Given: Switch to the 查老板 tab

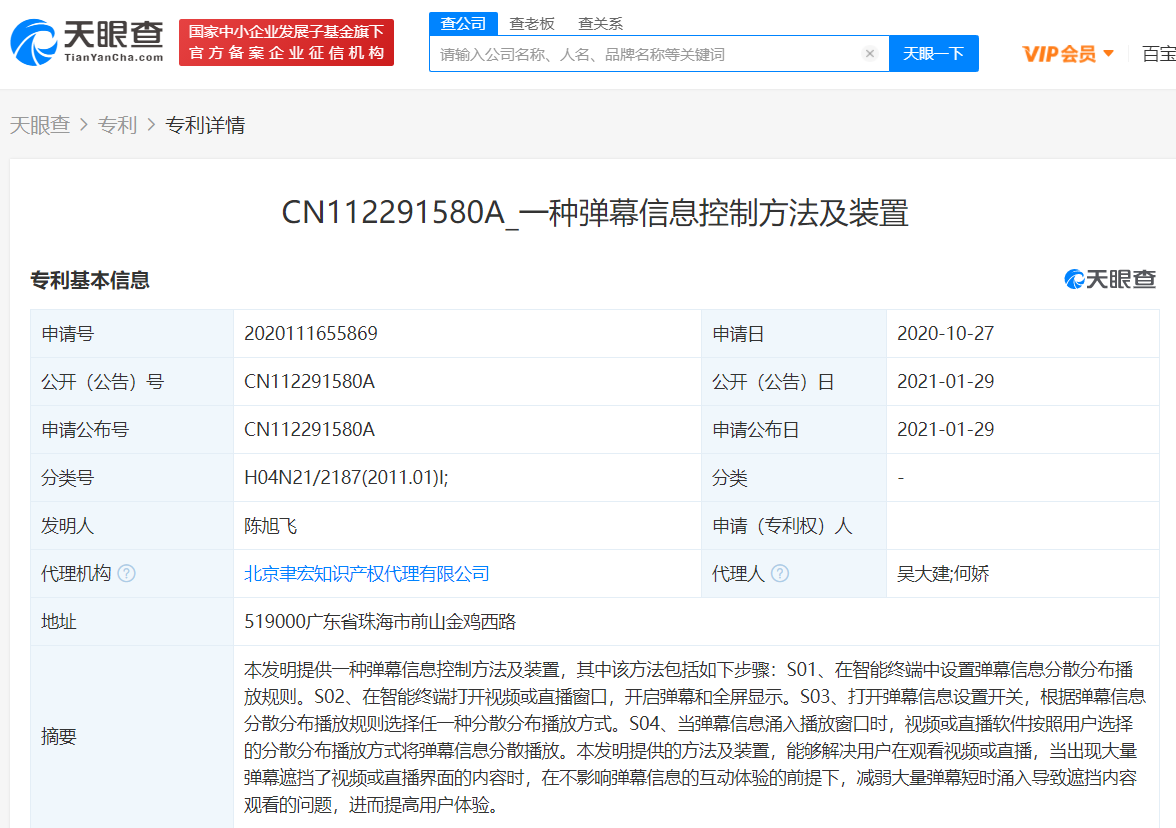Looking at the screenshot, I should [532, 23].
